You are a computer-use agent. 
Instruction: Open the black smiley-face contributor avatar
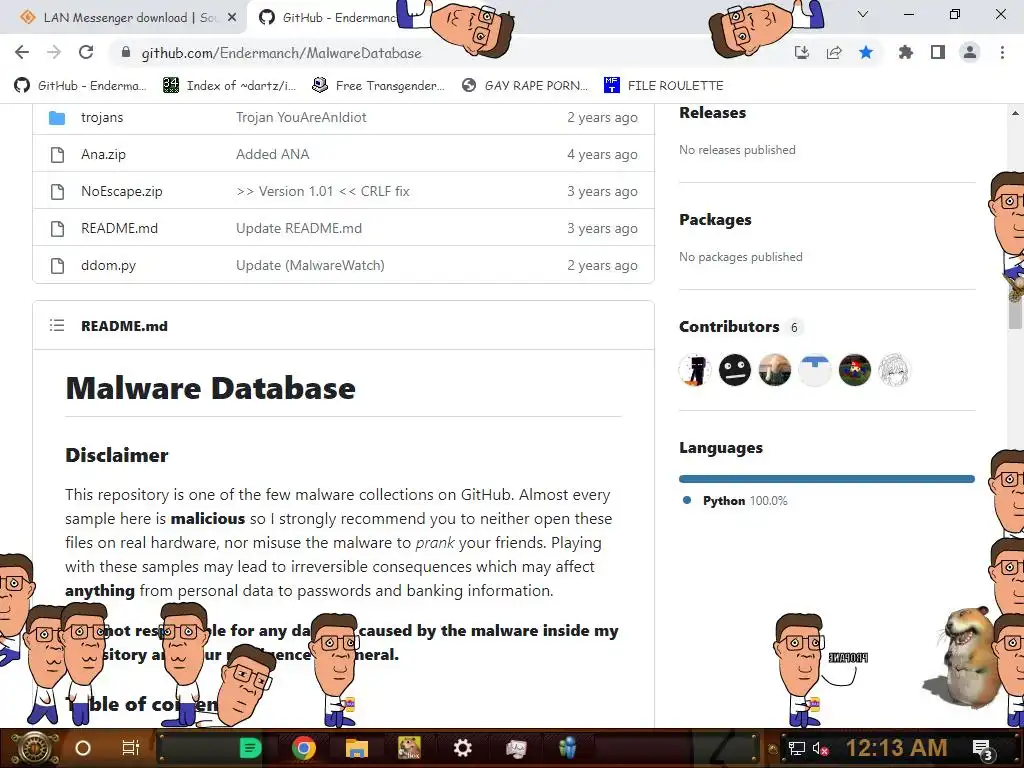point(735,370)
